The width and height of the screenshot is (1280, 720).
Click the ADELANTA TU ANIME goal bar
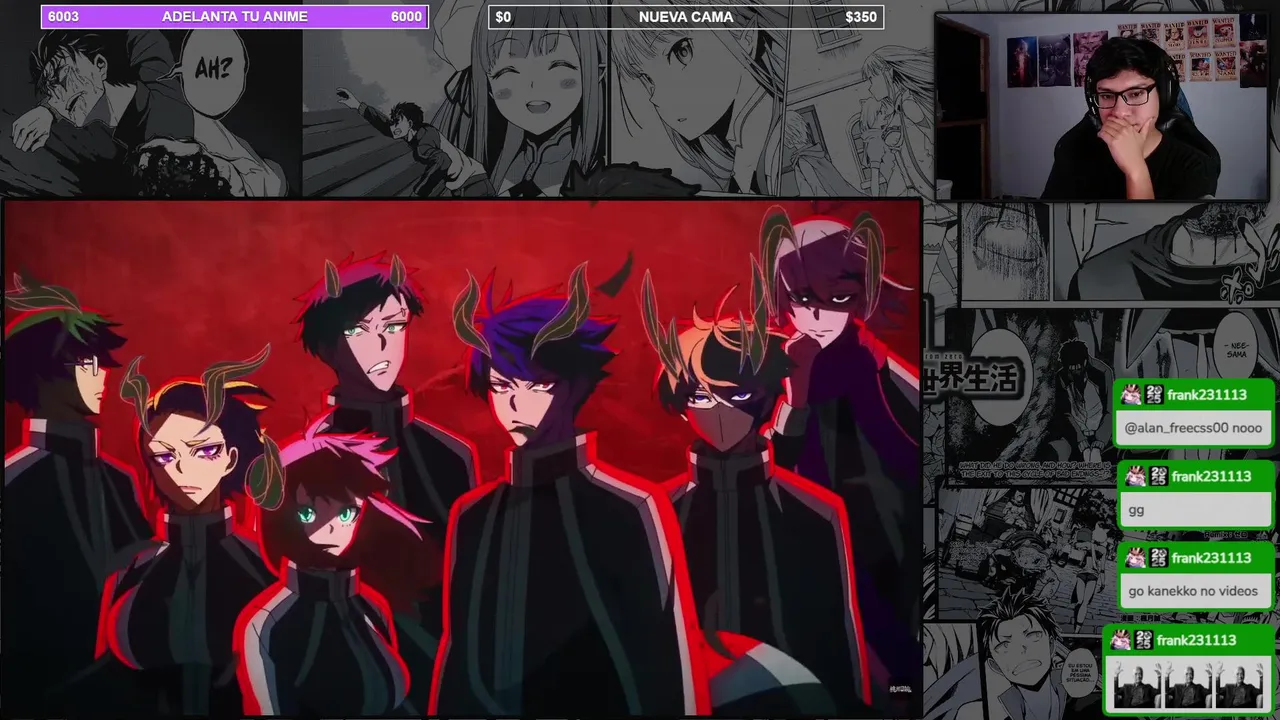pos(234,16)
